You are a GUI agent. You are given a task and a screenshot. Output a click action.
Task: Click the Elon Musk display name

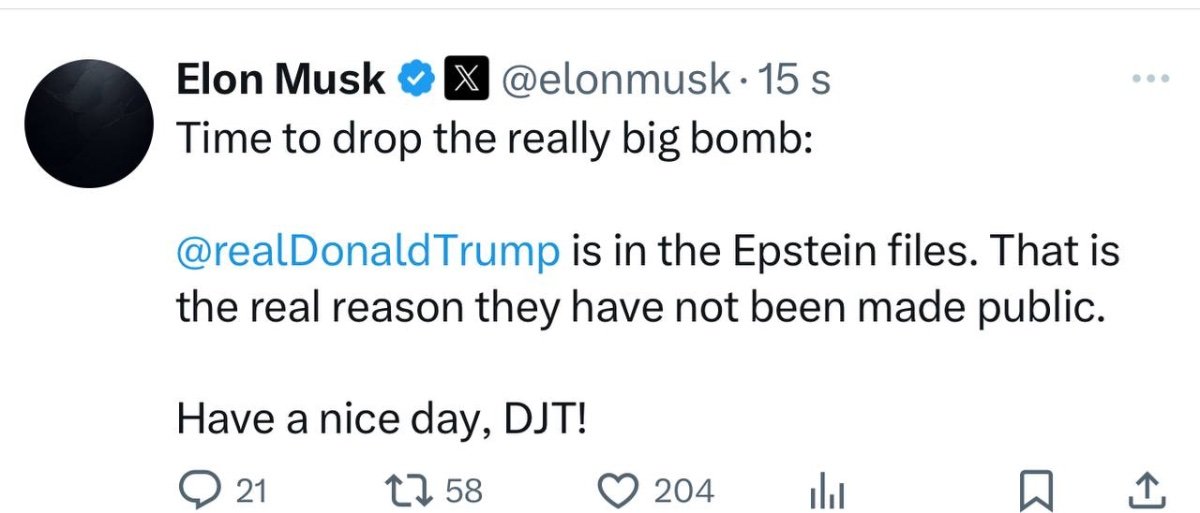point(281,80)
